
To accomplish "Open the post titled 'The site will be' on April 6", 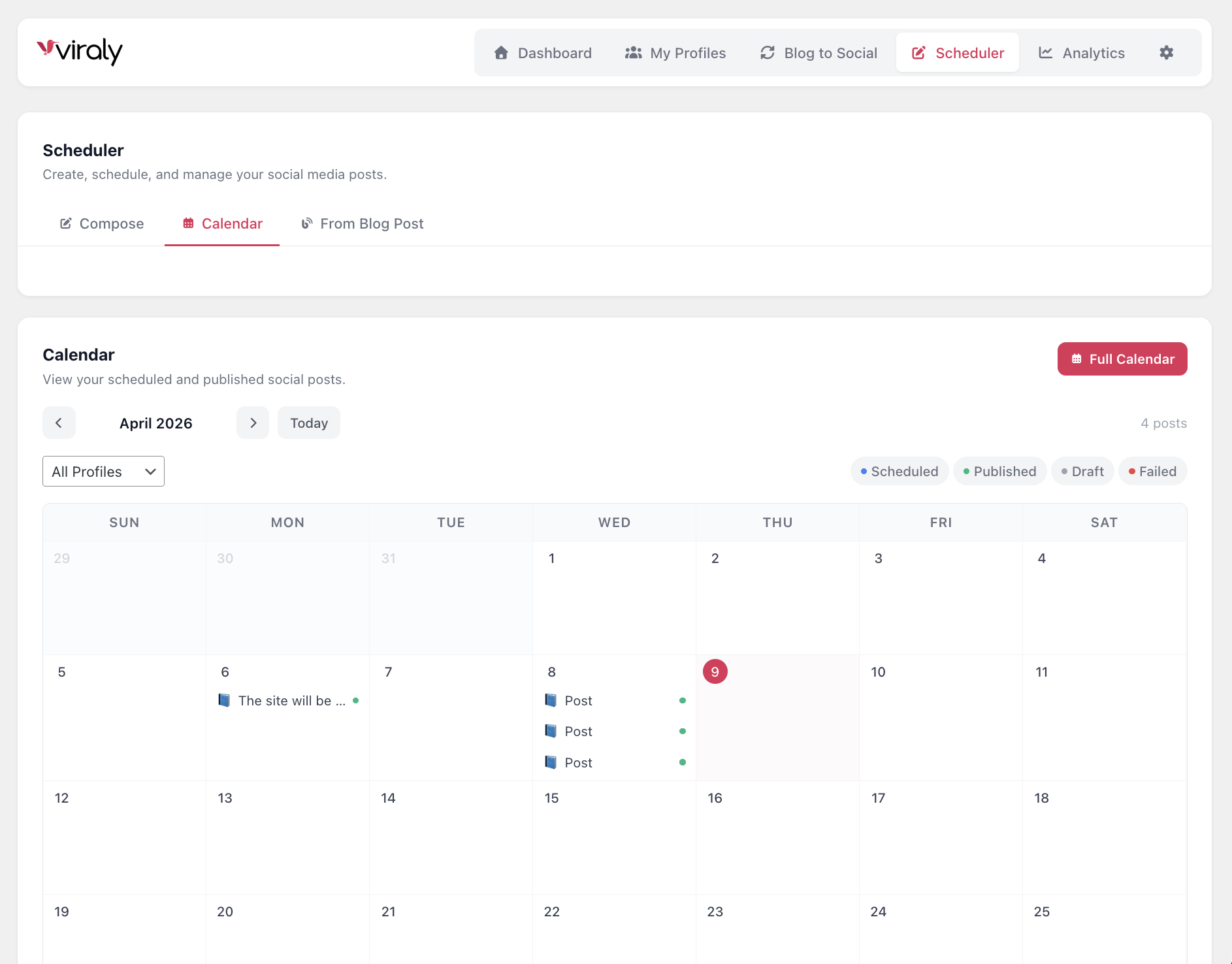I will pyautogui.click(x=287, y=700).
